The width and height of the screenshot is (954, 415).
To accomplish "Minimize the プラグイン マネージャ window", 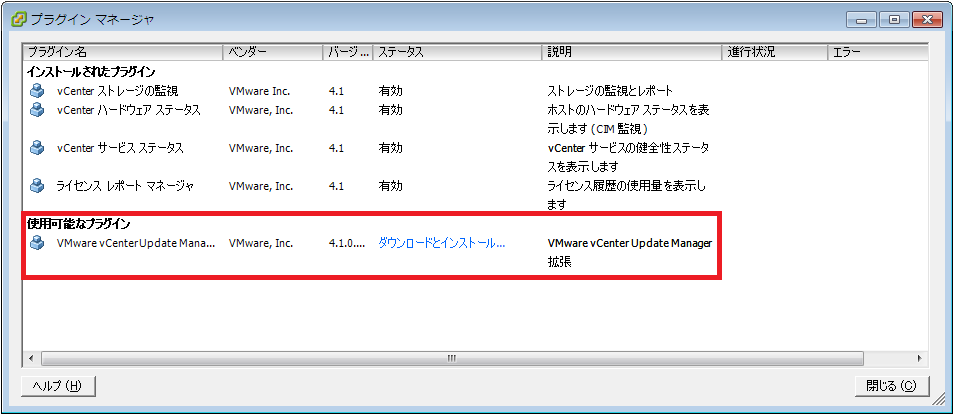I will (861, 19).
